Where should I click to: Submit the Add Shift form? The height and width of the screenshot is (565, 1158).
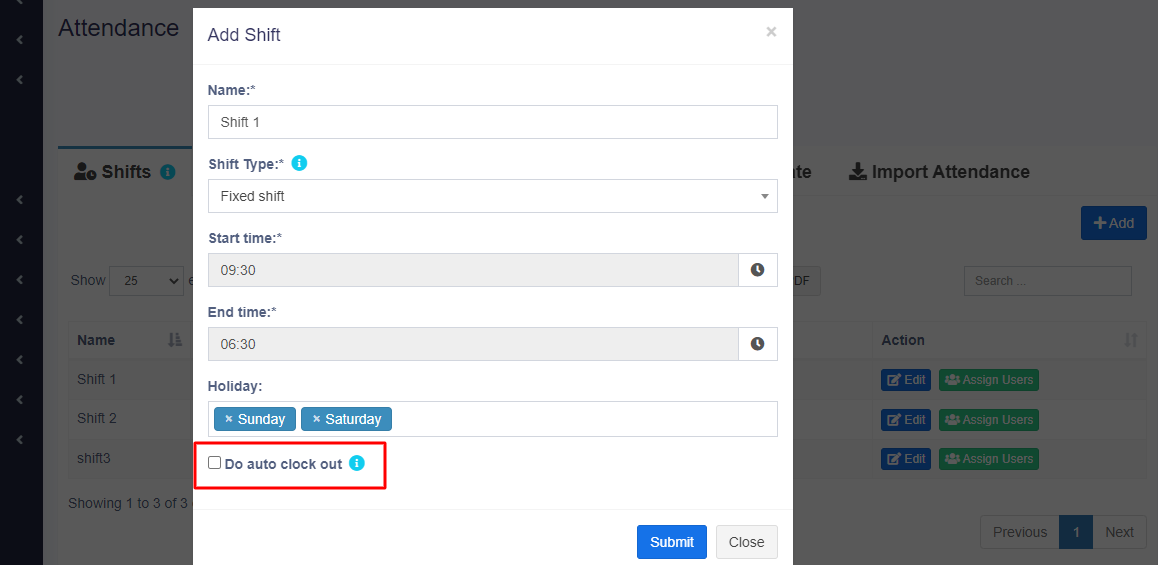click(671, 542)
